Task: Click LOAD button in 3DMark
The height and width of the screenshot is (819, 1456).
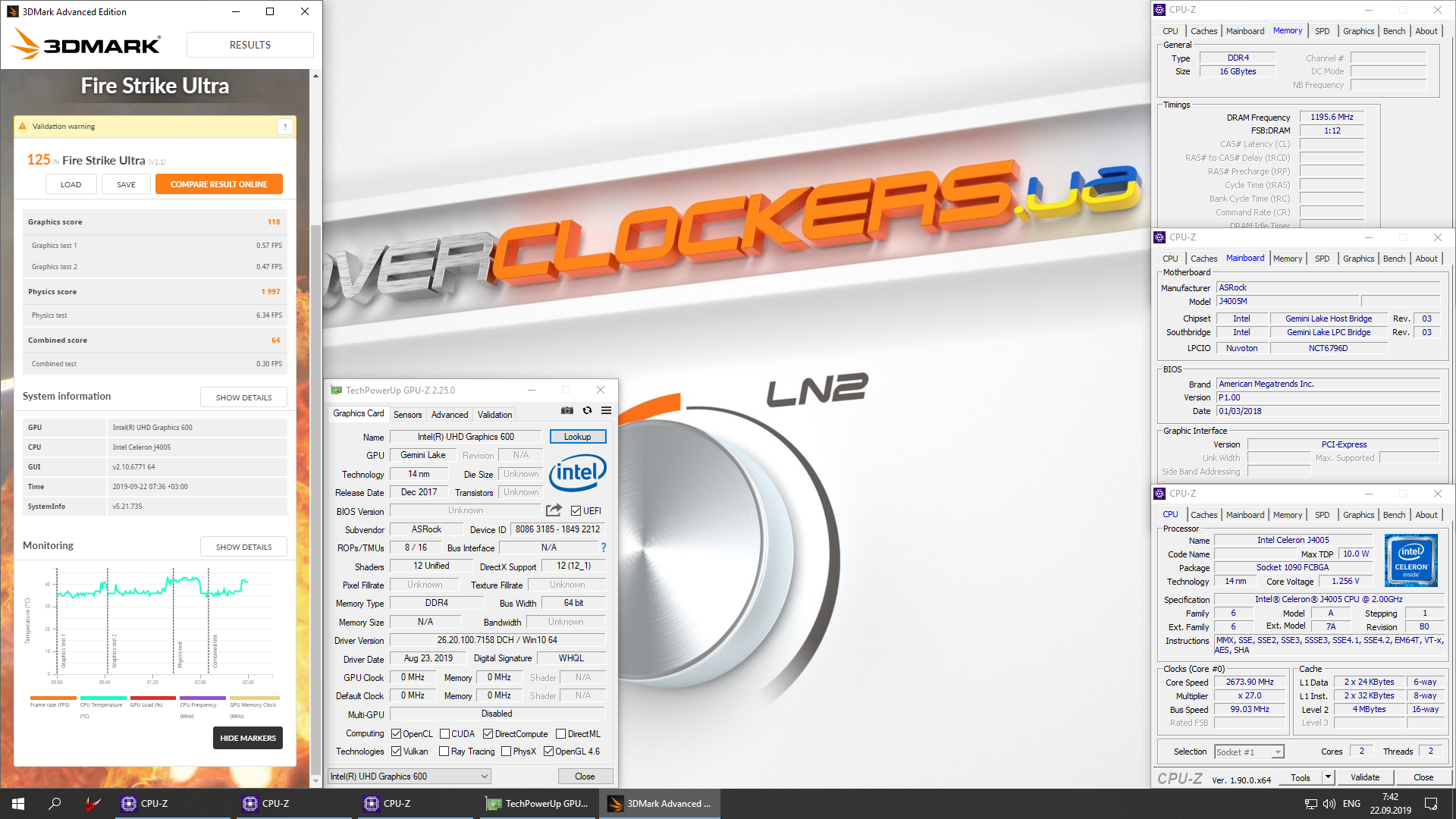Action: tap(71, 184)
